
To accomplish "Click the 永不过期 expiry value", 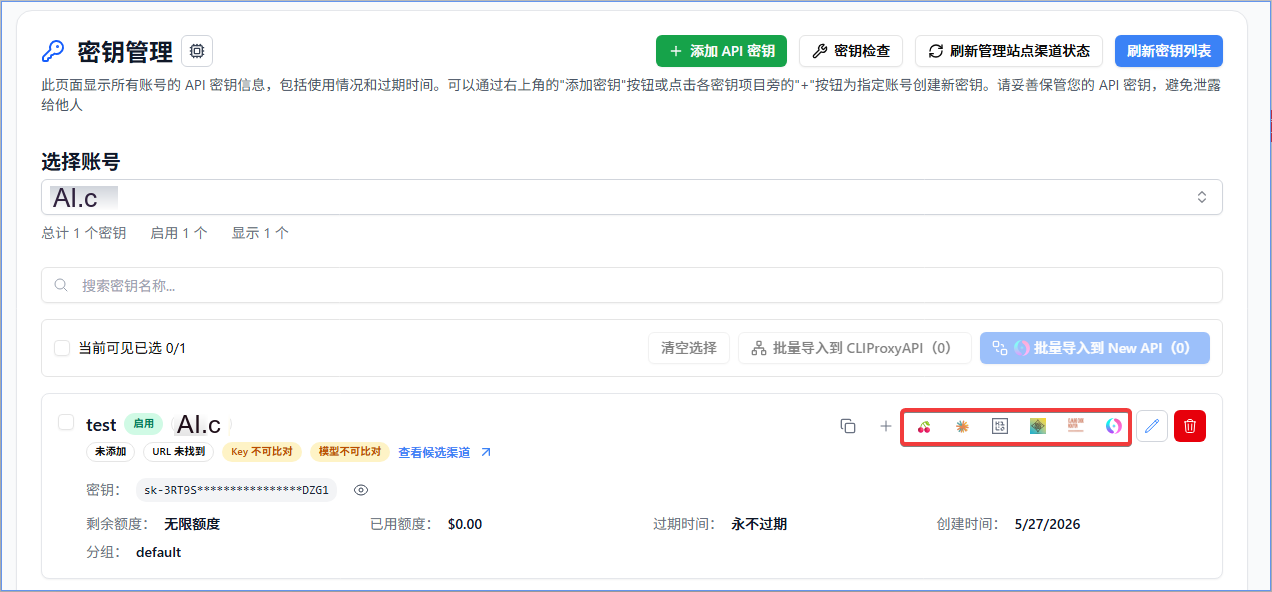I will [759, 524].
